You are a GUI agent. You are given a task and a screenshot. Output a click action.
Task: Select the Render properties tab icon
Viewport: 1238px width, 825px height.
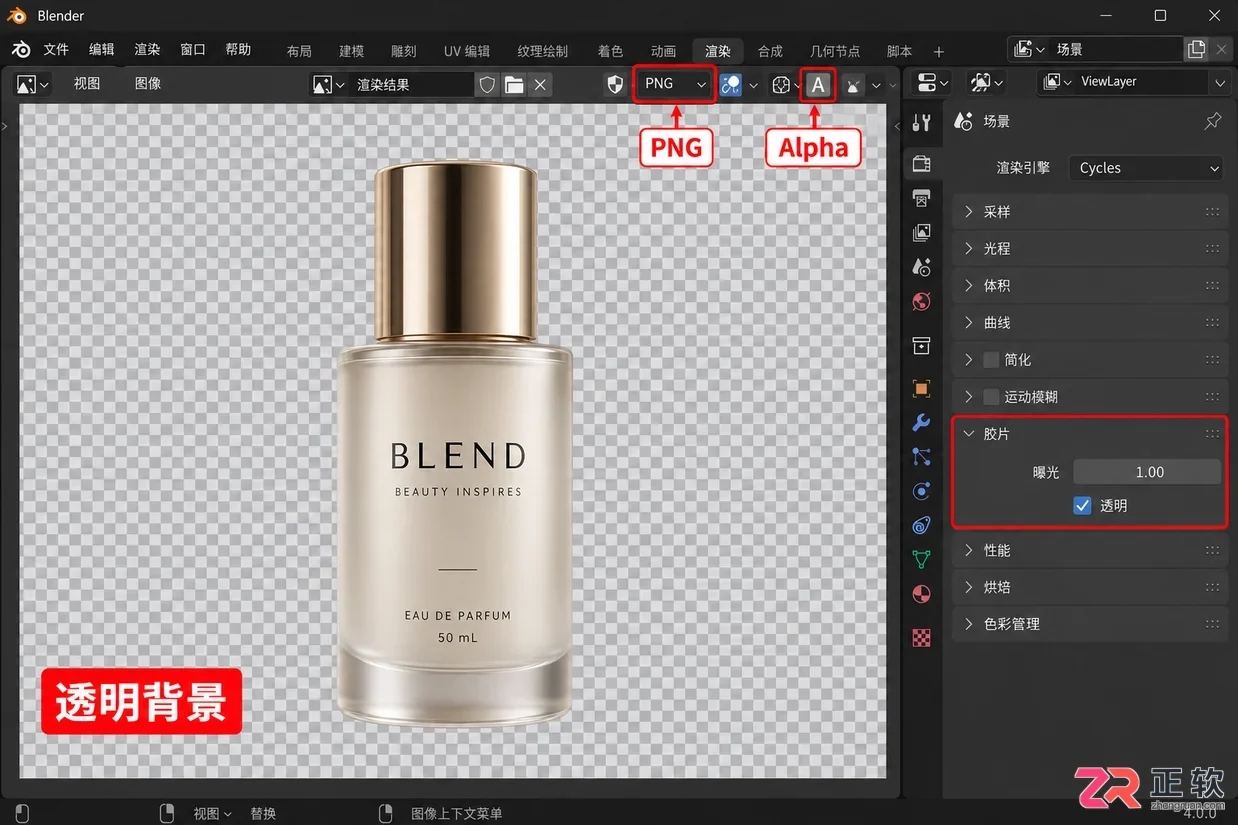(922, 163)
